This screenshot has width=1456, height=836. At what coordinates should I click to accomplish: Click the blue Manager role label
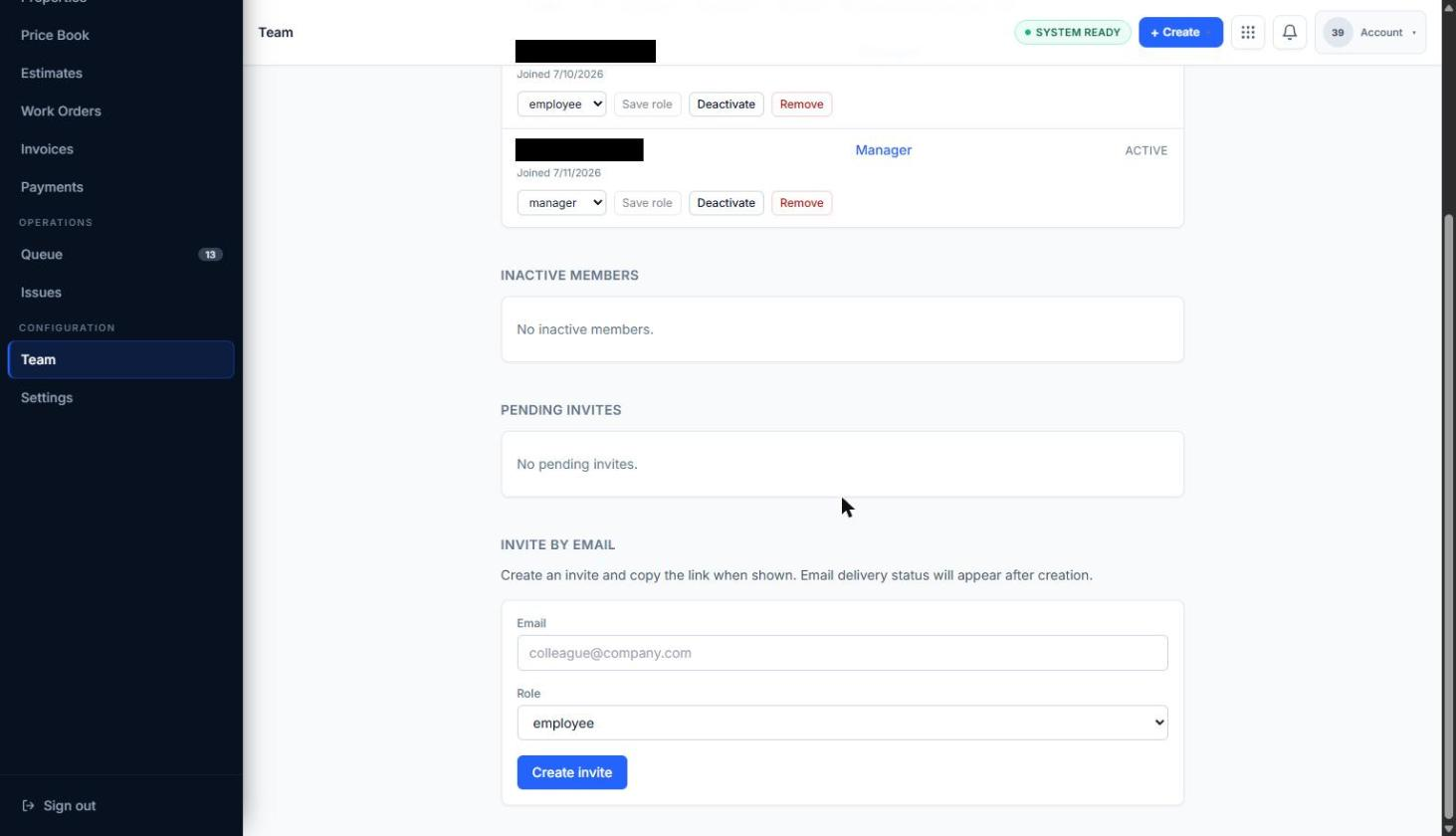[884, 150]
